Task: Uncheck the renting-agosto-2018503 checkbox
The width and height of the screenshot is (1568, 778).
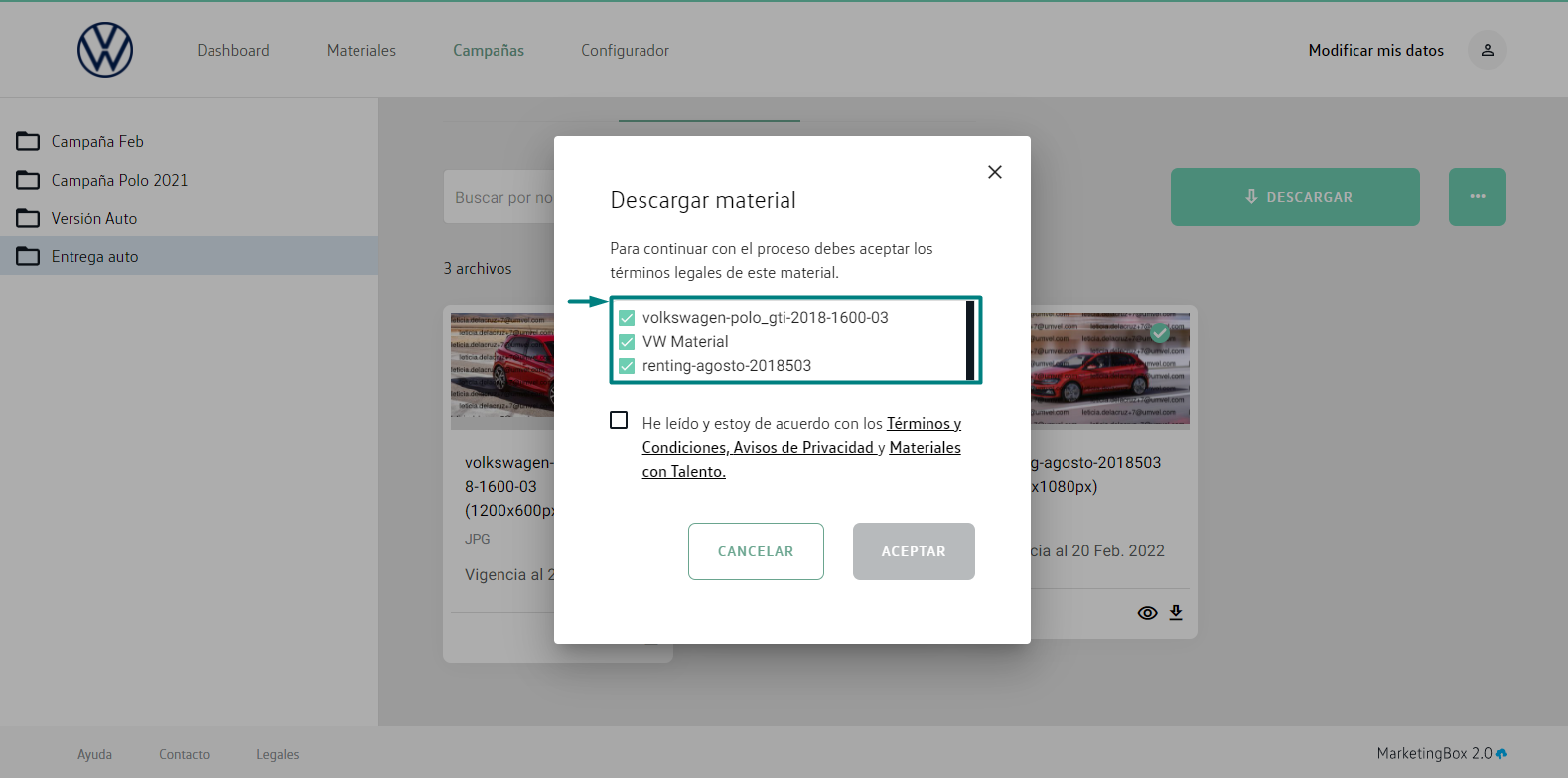Action: tap(627, 366)
